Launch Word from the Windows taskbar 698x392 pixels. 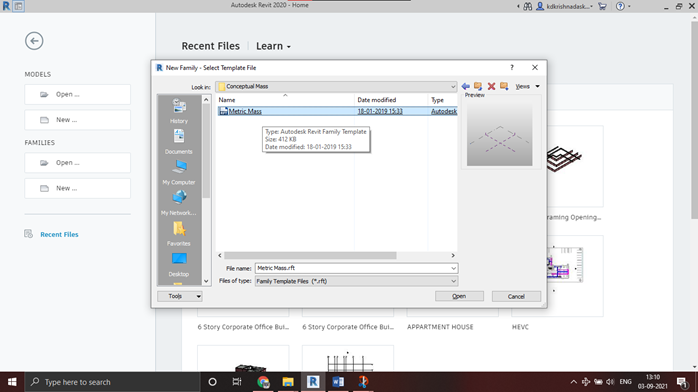pyautogui.click(x=338, y=382)
